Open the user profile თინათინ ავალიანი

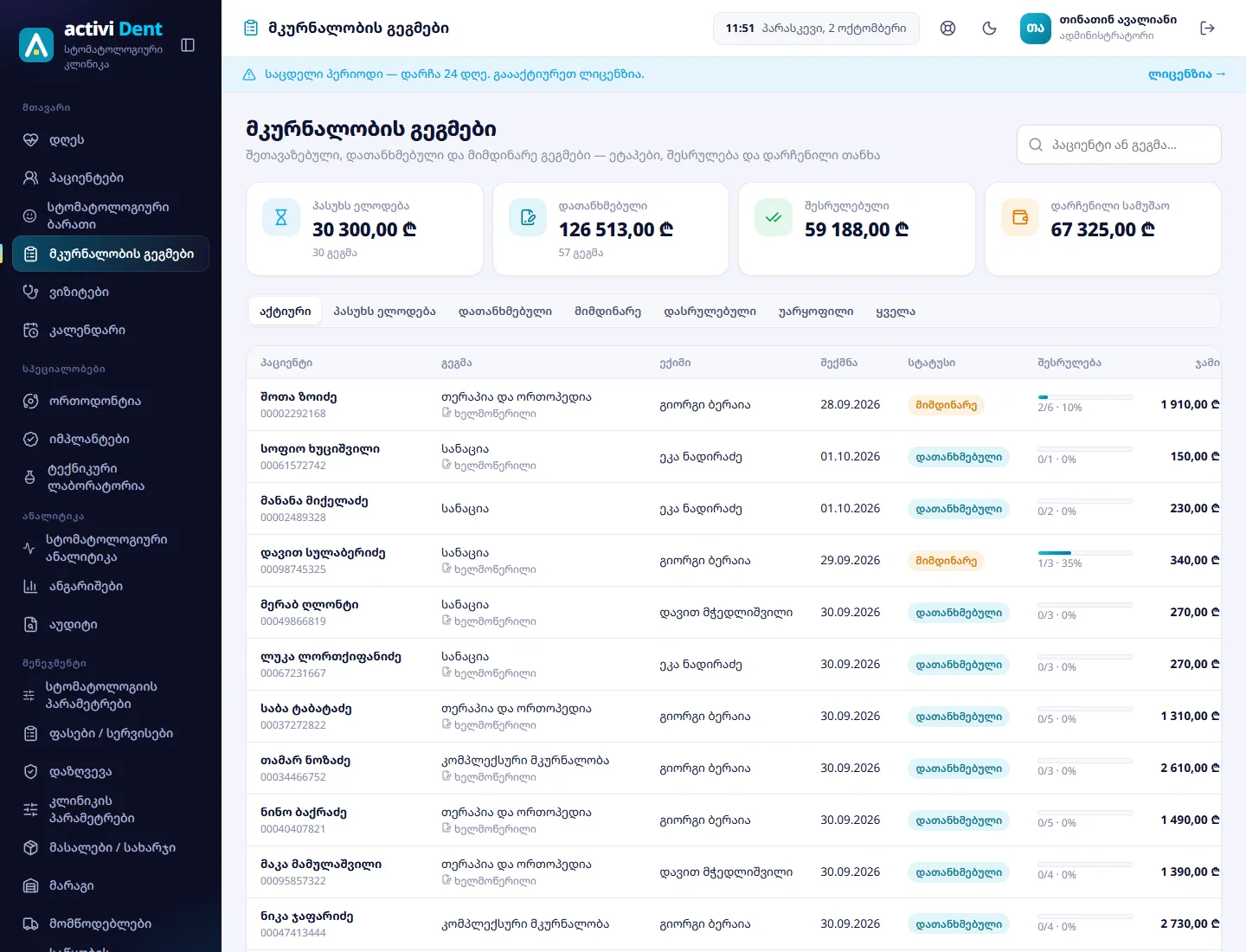(1099, 29)
